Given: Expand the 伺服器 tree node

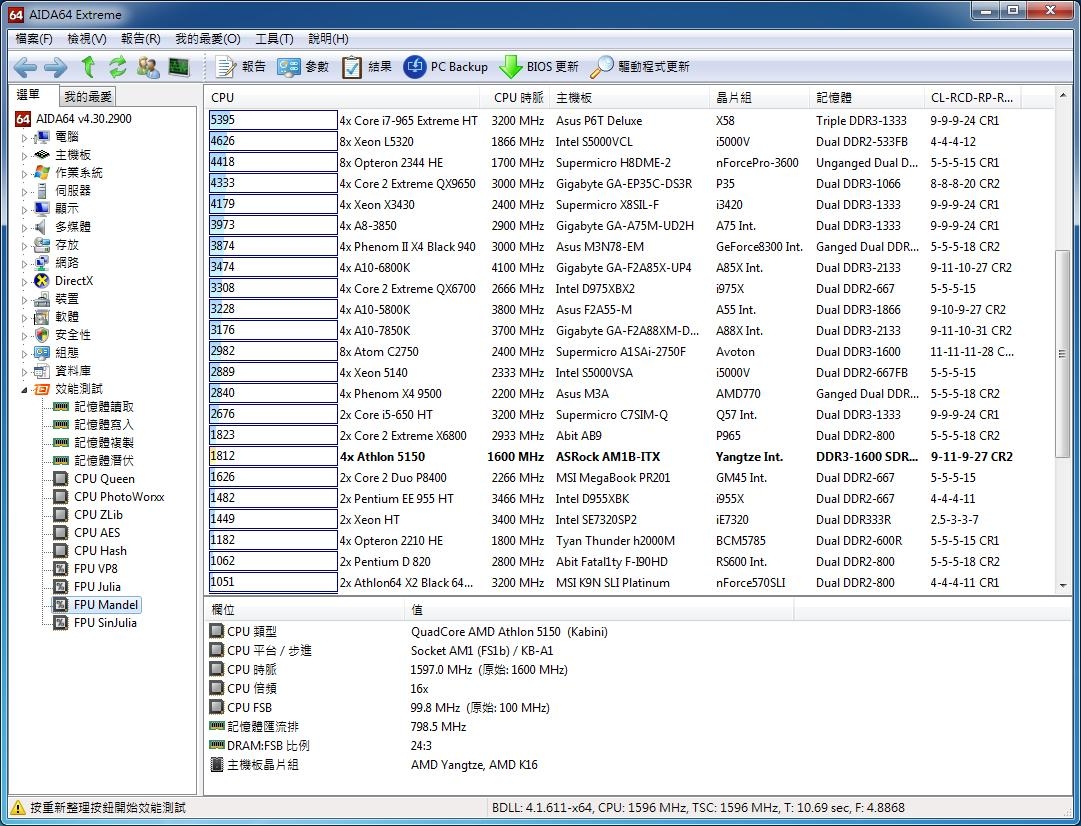Looking at the screenshot, I should [x=24, y=191].
